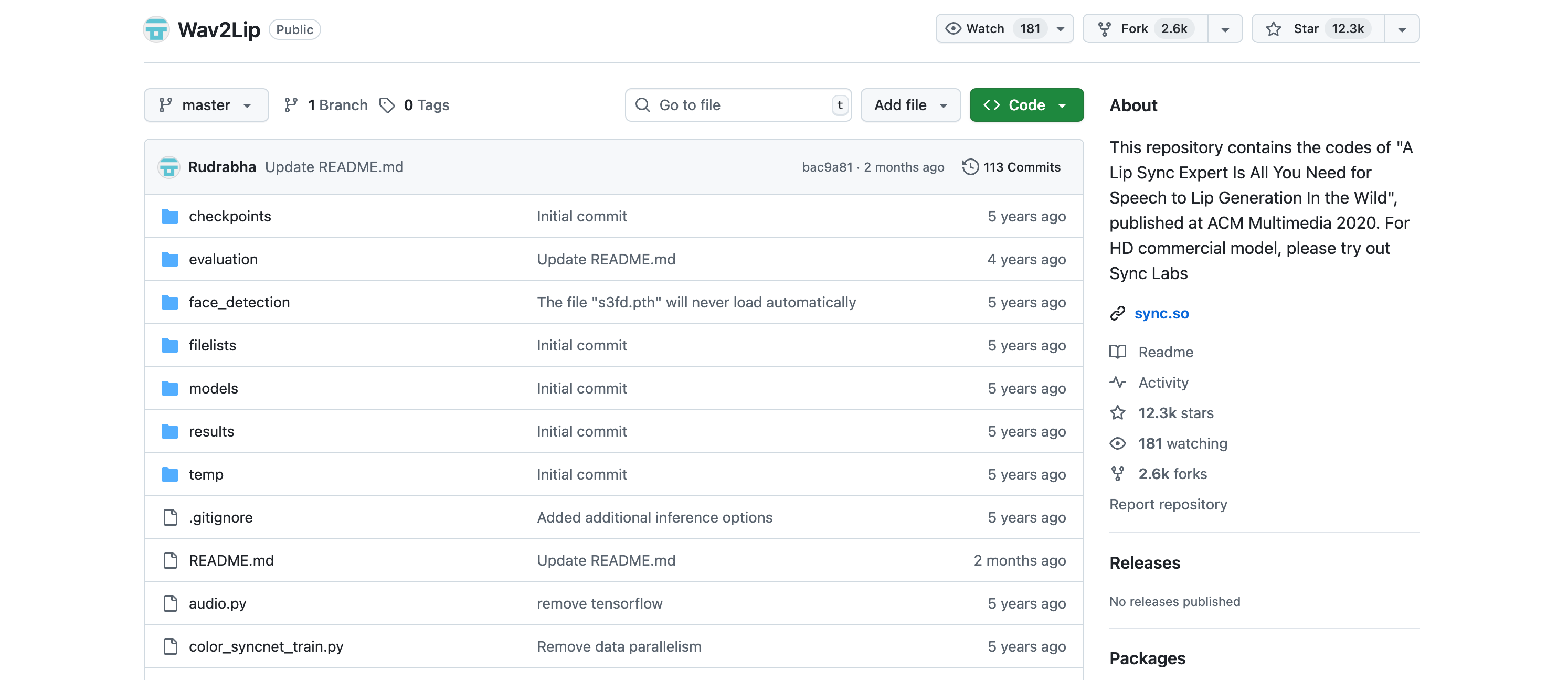The image size is (1568, 680).
Task: Open the green Code dropdown
Action: [x=1026, y=105]
